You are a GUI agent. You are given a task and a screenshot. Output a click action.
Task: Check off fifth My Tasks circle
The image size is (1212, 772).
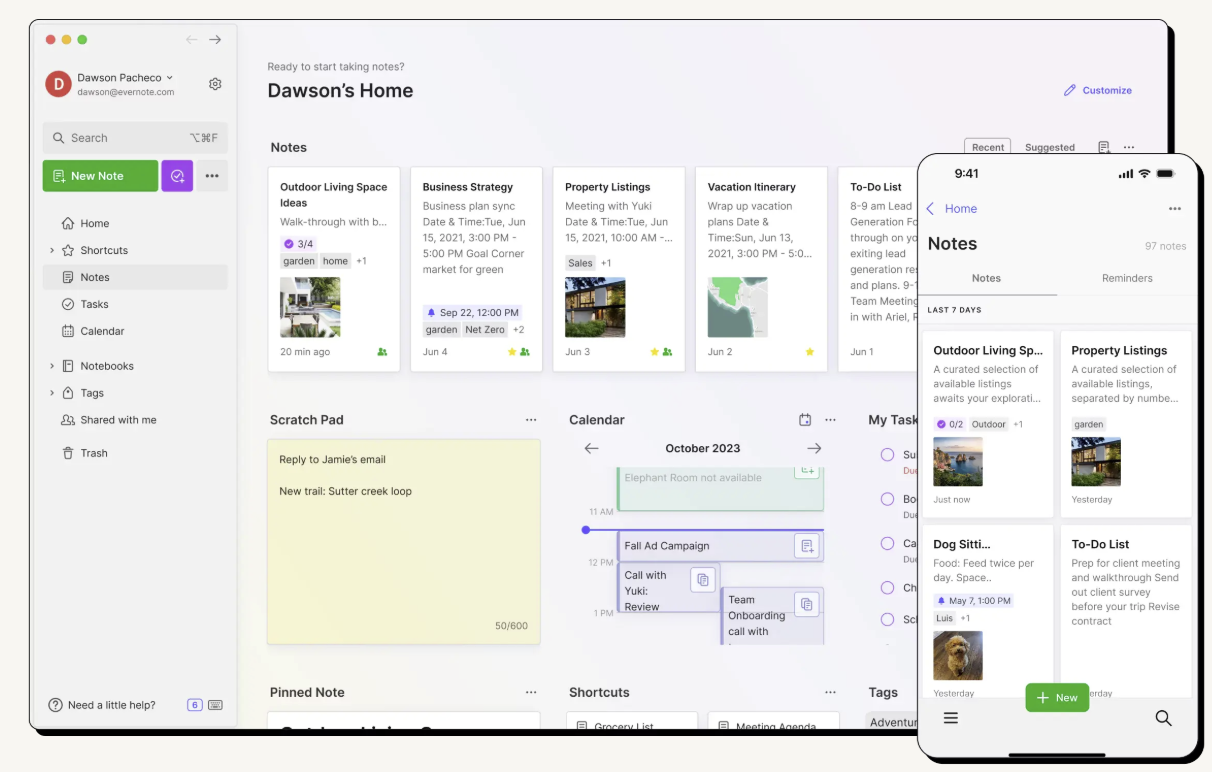tap(887, 620)
